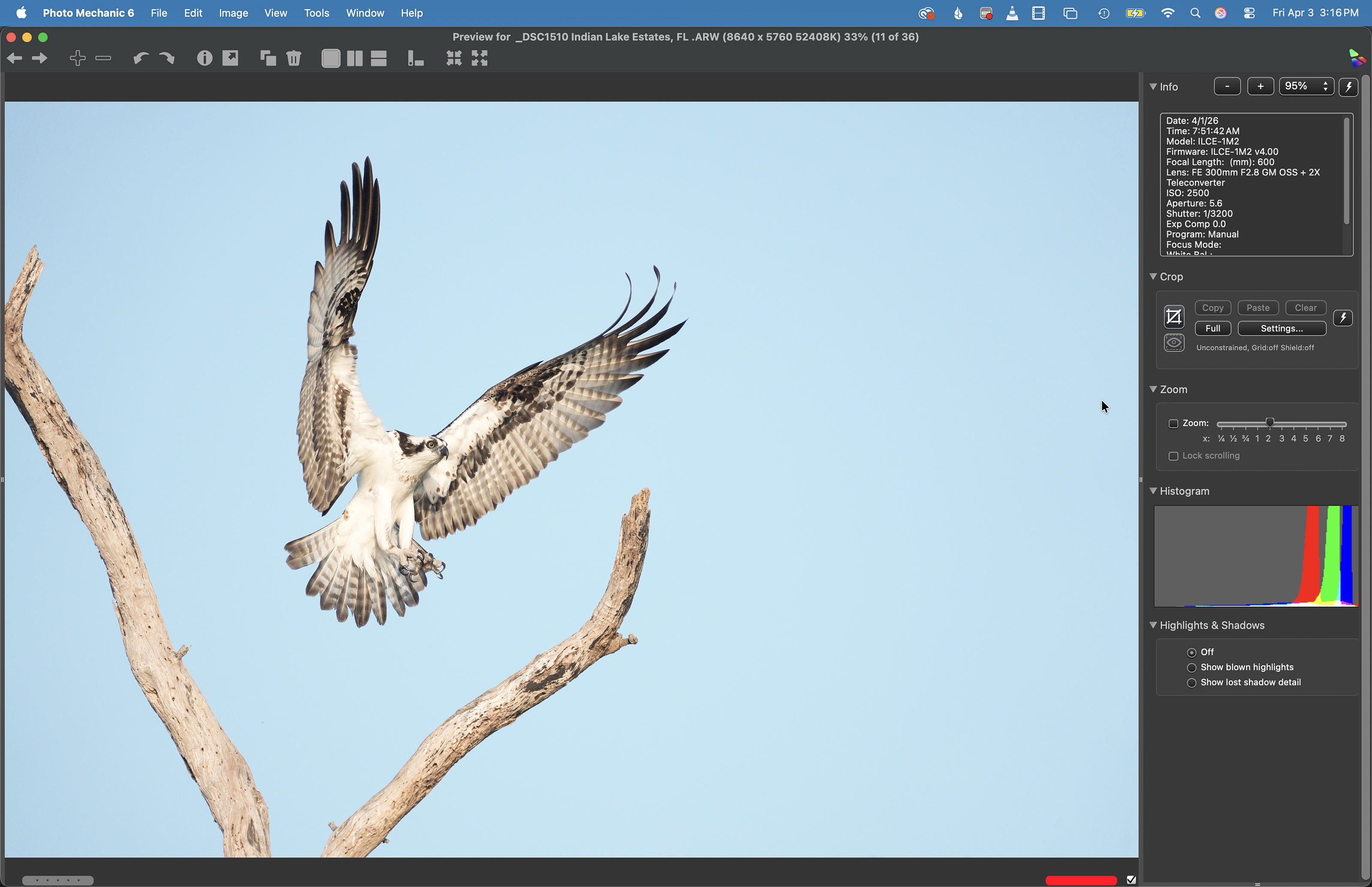
Task: Enable Lock scrolling checkbox
Action: coord(1173,456)
